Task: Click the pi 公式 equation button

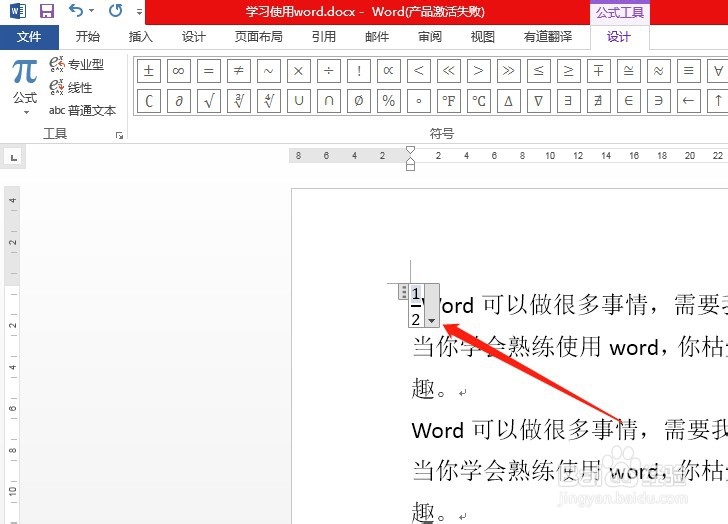Action: coord(25,80)
